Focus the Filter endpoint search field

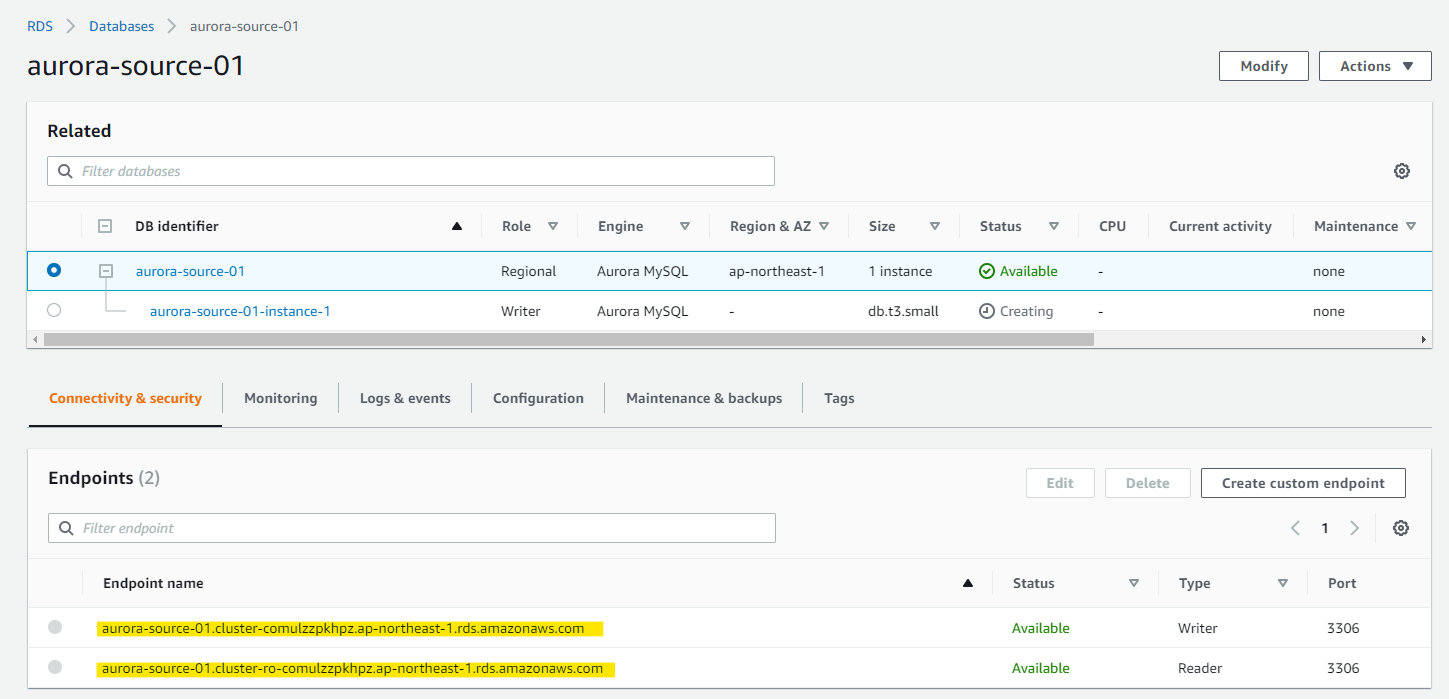pyautogui.click(x=412, y=528)
